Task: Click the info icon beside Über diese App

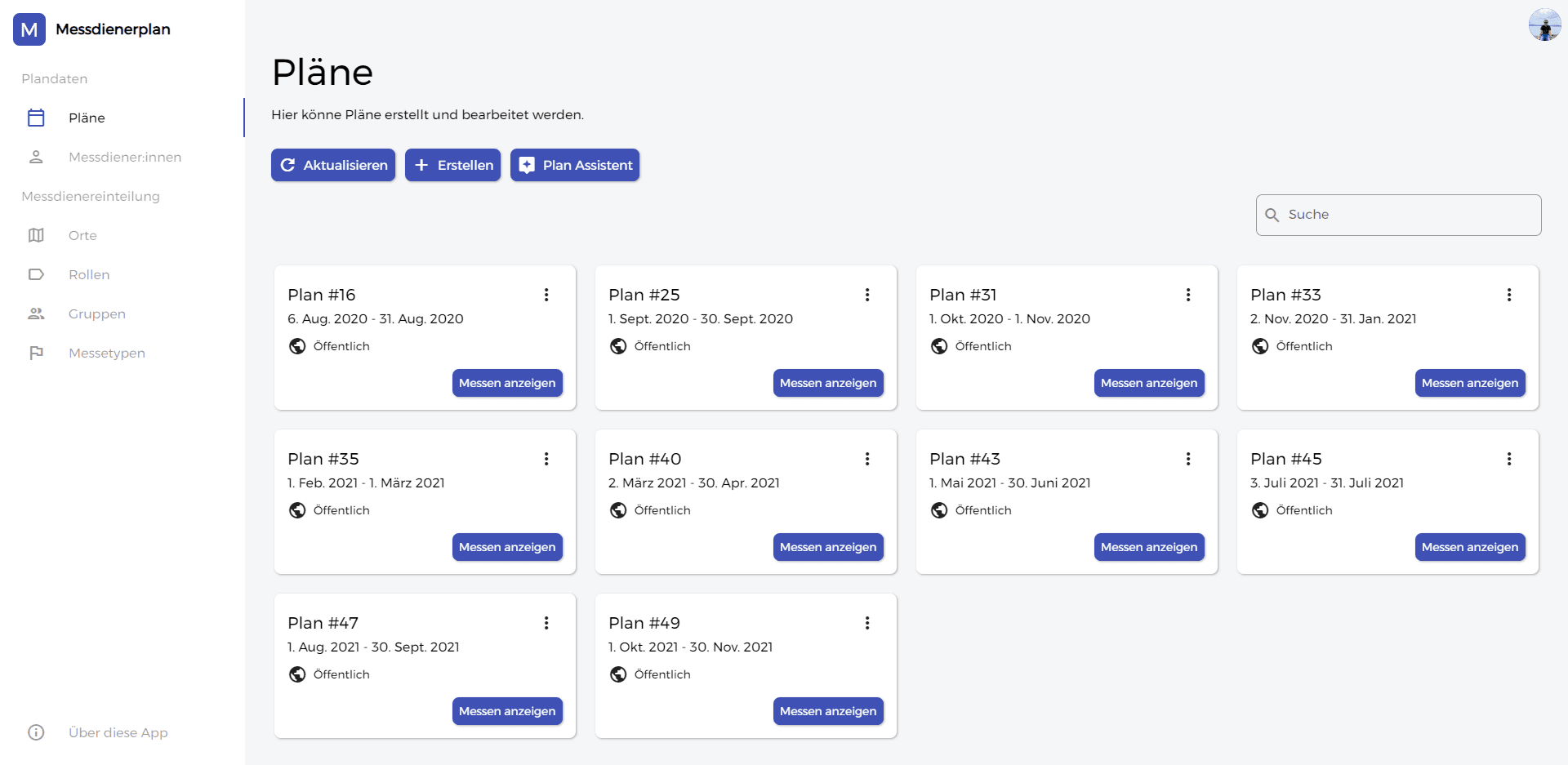Action: [36, 732]
